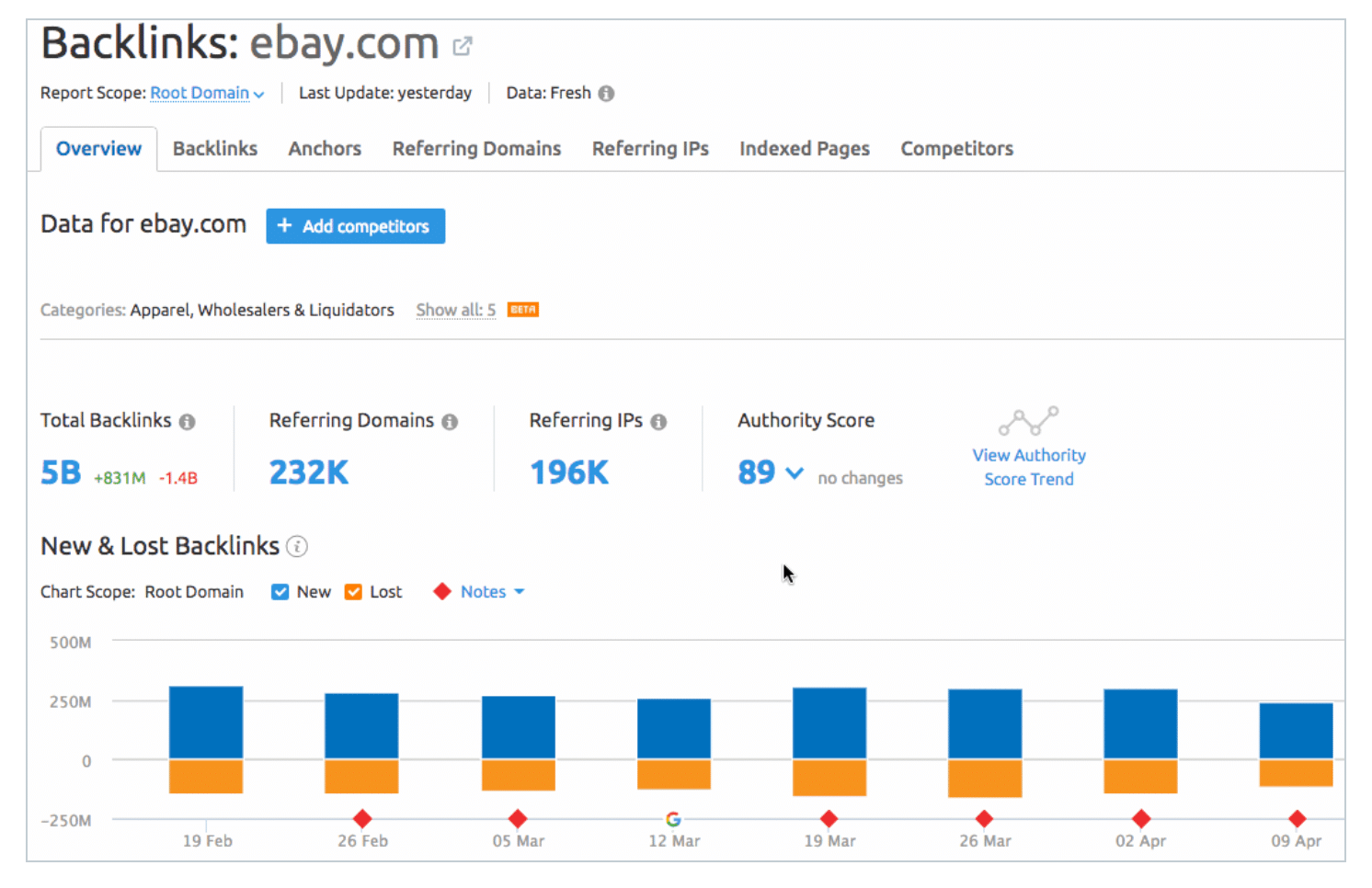Click the orange BETA badge
The image size is (1372, 888).
(523, 310)
